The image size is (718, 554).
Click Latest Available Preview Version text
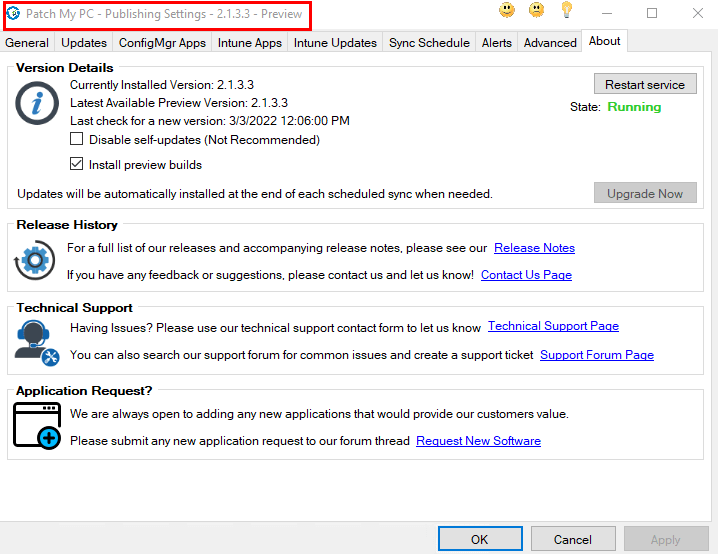tap(179, 103)
